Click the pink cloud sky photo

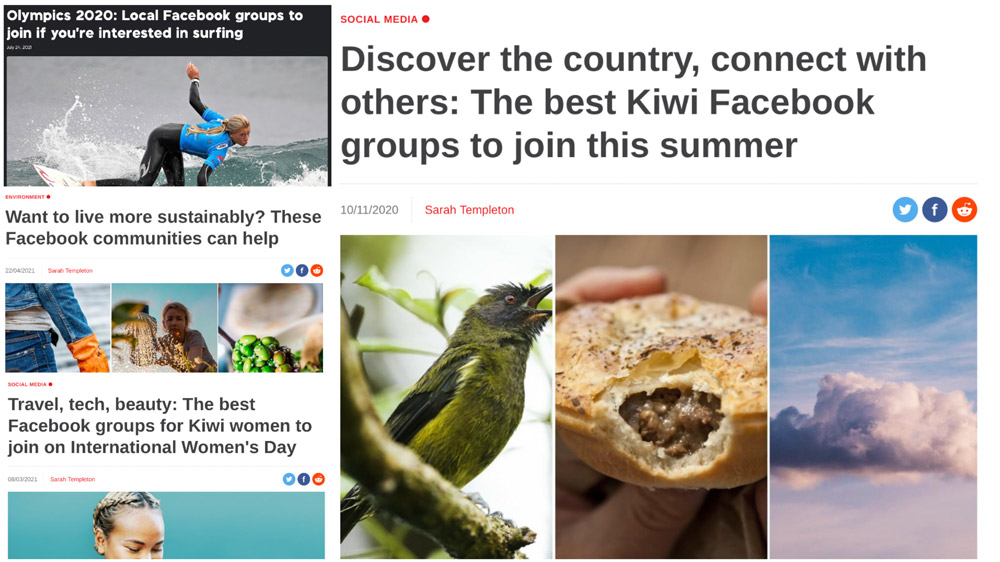(x=873, y=397)
